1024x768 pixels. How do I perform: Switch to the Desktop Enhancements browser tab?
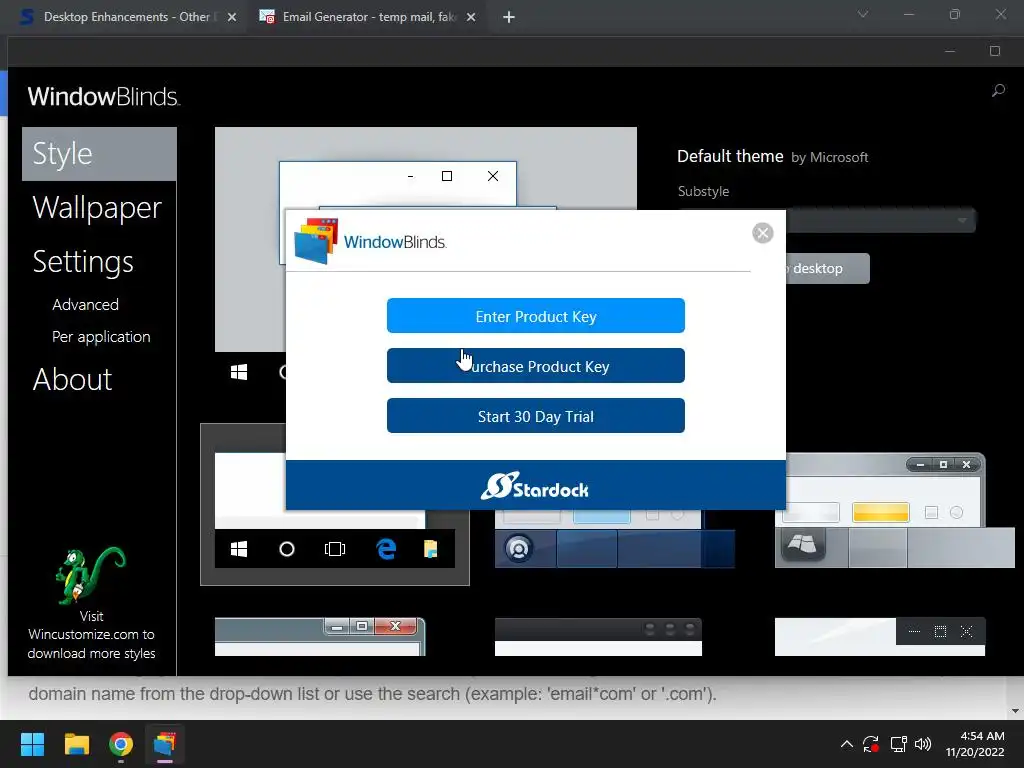tap(126, 17)
